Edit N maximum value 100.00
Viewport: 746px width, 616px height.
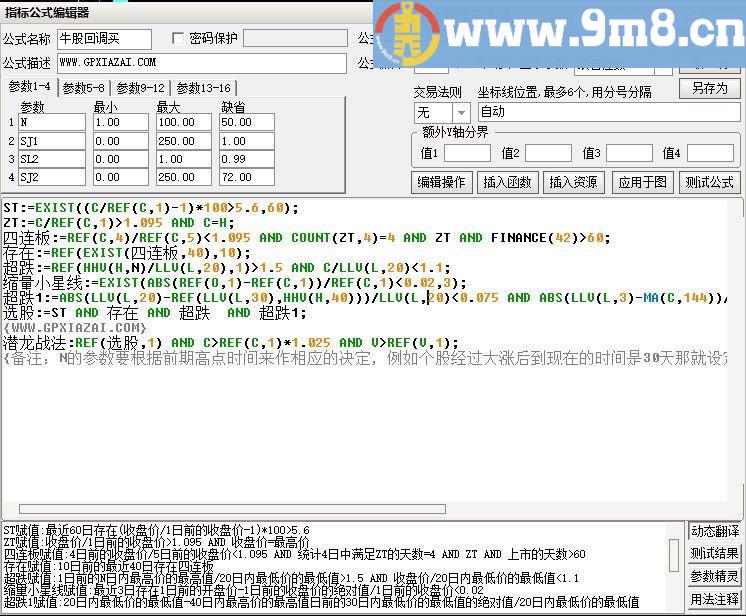[x=184, y=122]
